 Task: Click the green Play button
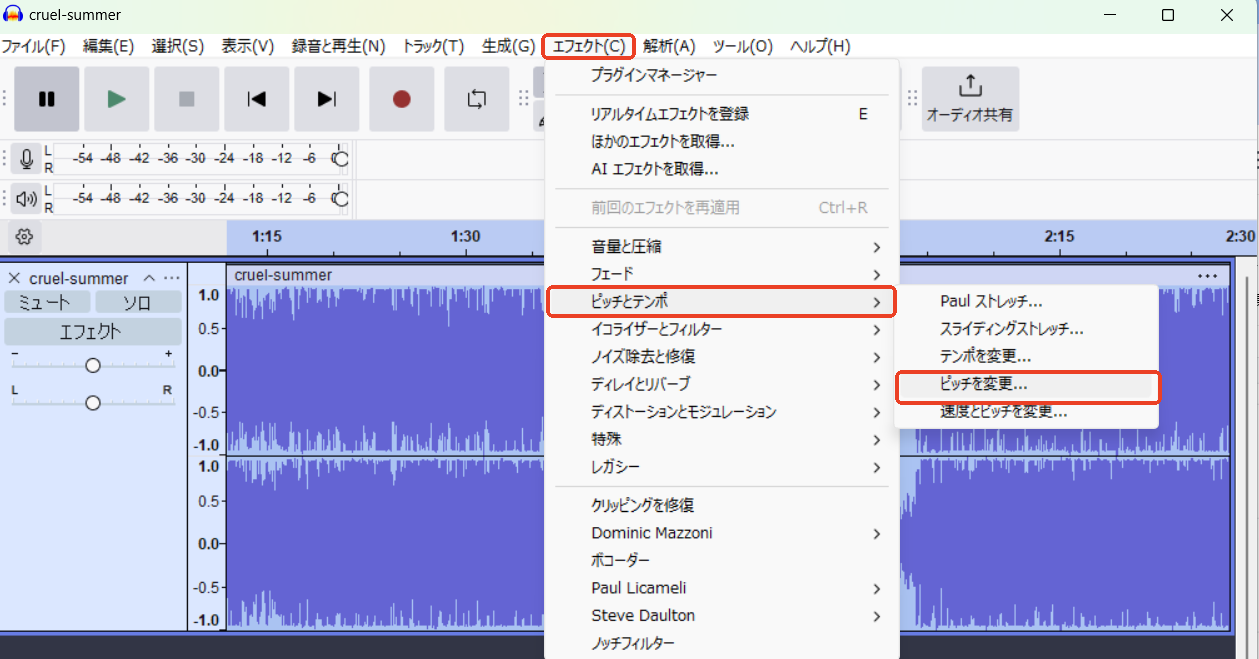[116, 98]
